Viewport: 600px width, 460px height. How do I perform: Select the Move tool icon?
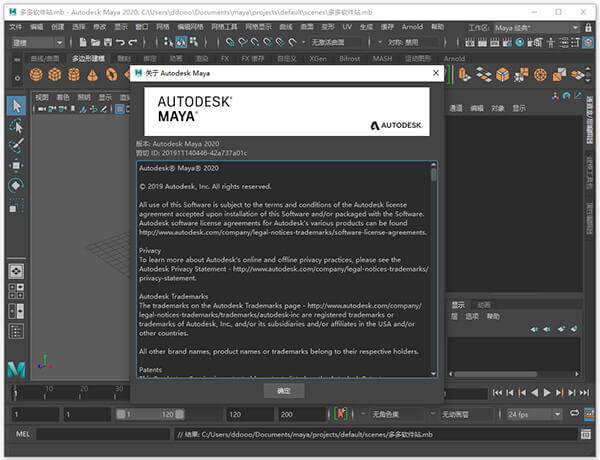coord(16,165)
